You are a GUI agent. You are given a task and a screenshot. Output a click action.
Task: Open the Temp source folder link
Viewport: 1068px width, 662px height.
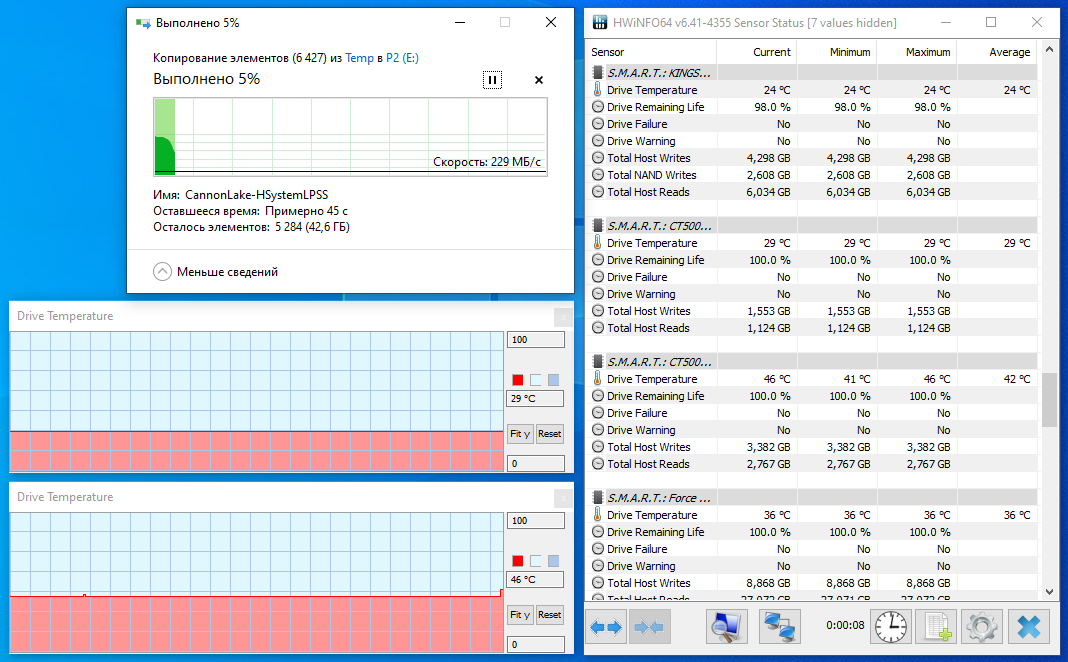pyautogui.click(x=359, y=58)
